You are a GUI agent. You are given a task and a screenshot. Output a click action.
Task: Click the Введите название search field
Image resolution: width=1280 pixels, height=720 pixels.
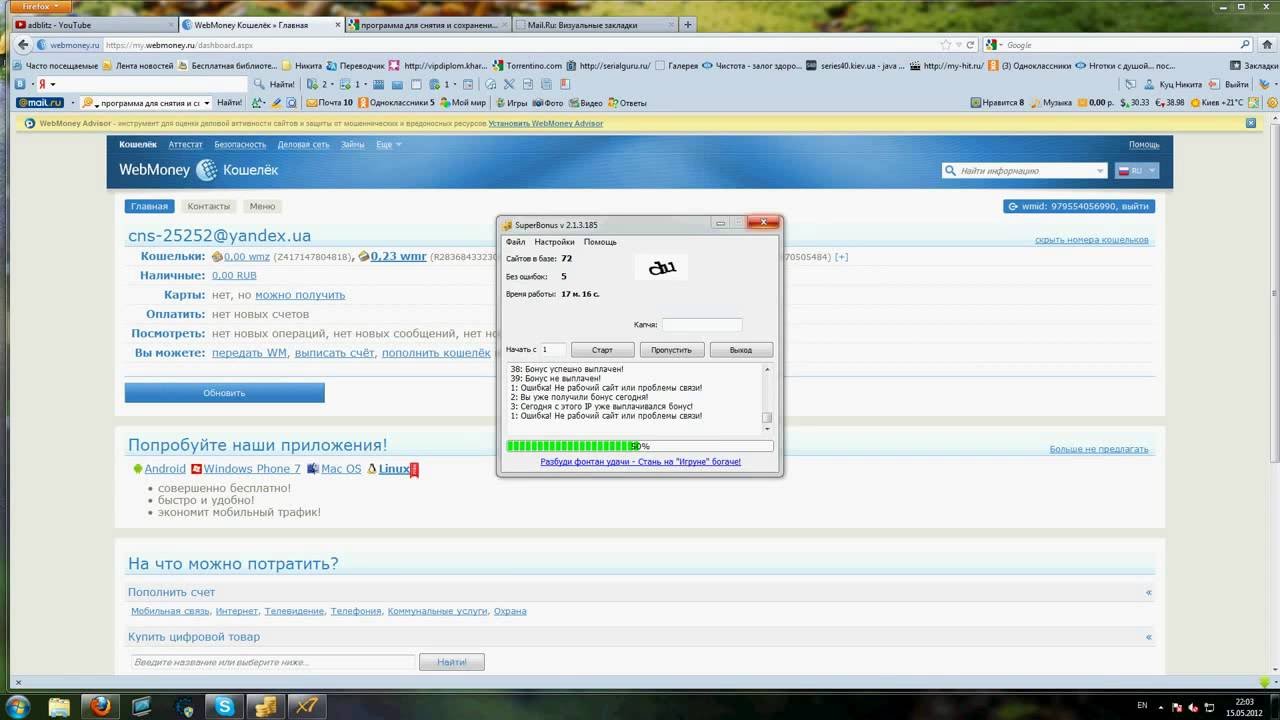pos(272,662)
